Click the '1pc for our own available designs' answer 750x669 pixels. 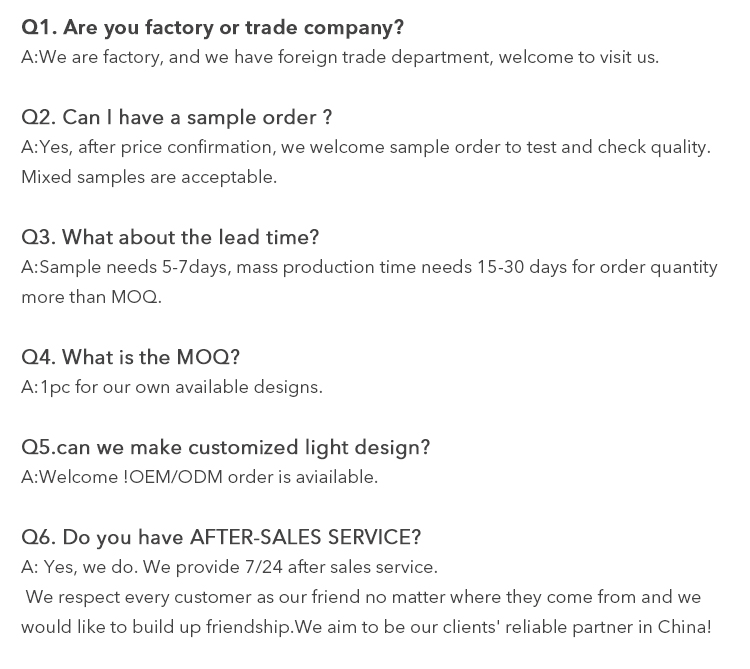coord(172,387)
